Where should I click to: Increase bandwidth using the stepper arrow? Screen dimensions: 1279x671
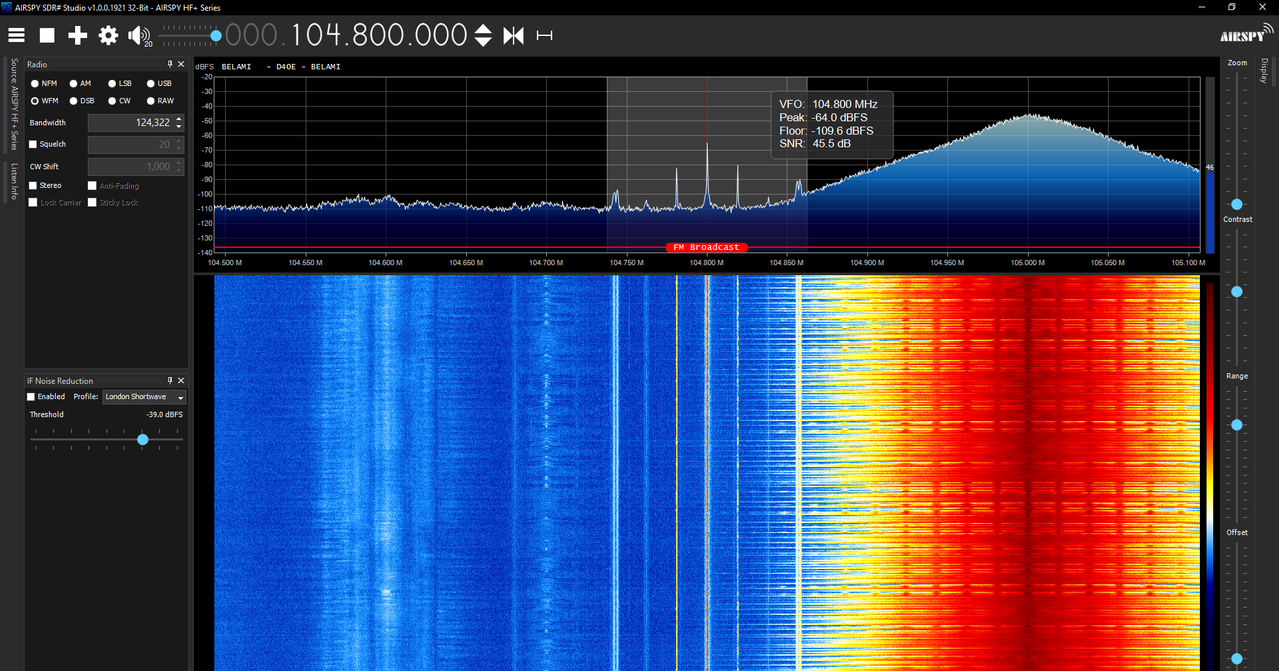point(179,119)
